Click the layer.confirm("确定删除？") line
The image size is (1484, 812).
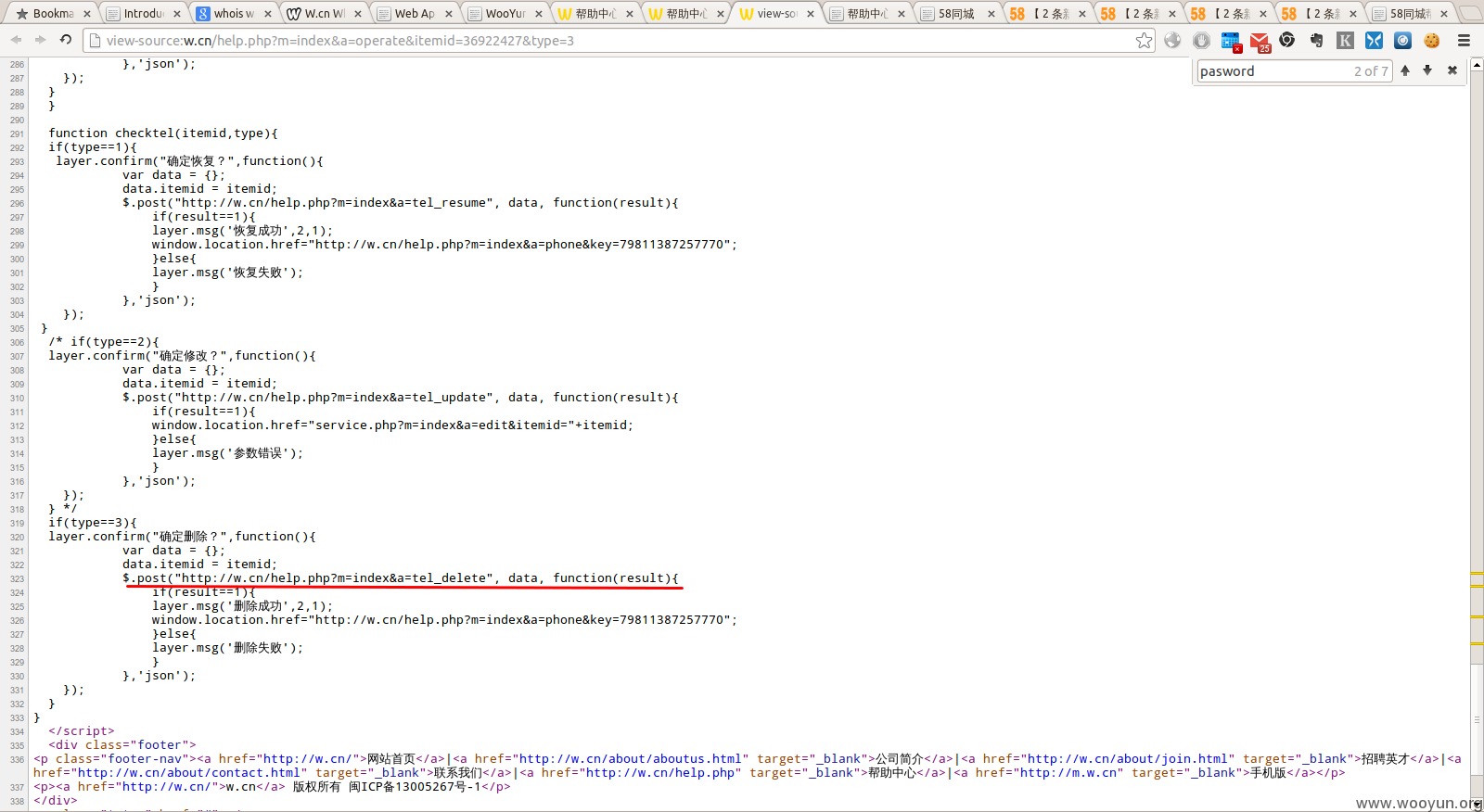pyautogui.click(x=182, y=536)
